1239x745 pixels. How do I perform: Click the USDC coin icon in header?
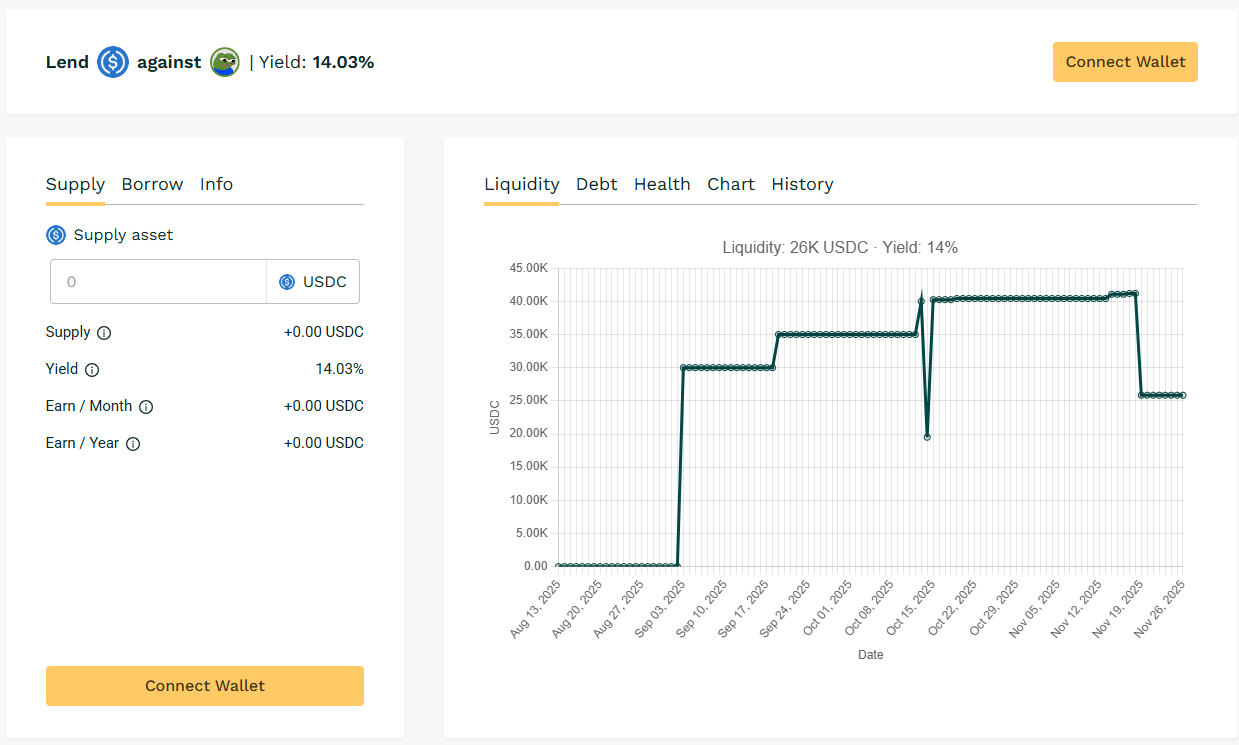[113, 63]
